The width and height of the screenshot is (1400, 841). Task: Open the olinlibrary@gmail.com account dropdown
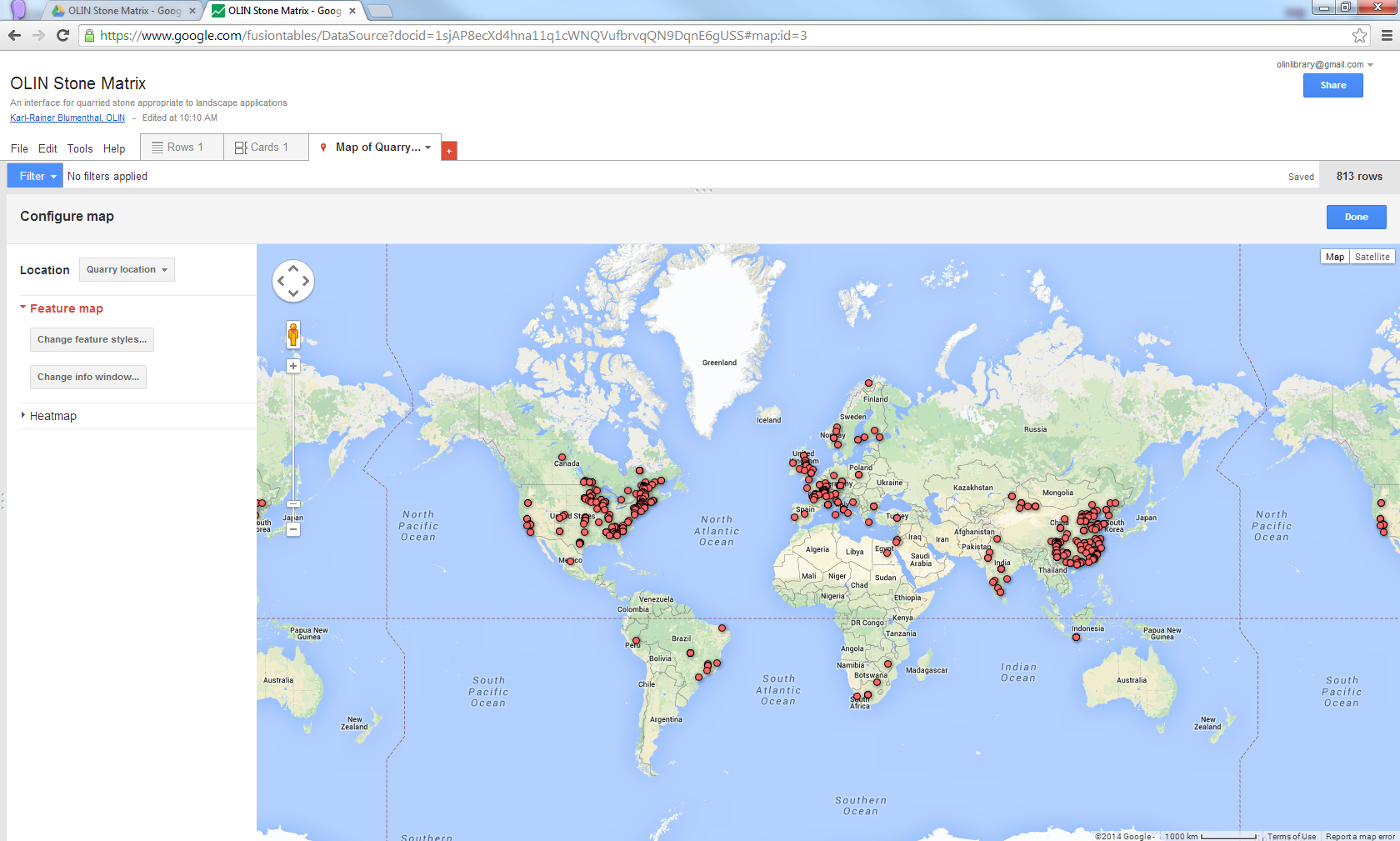click(1324, 64)
